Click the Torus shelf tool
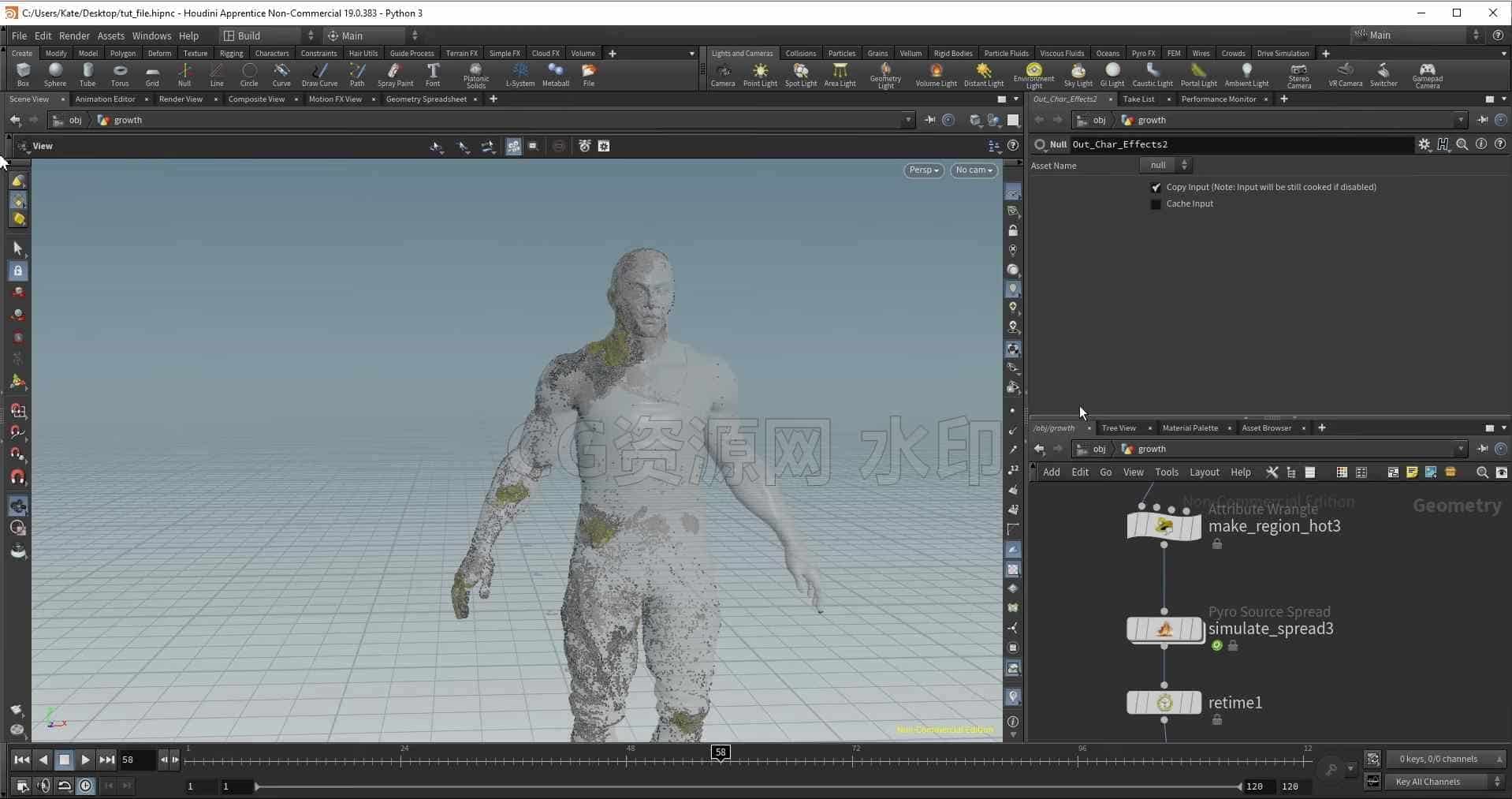1512x799 pixels. 120,74
